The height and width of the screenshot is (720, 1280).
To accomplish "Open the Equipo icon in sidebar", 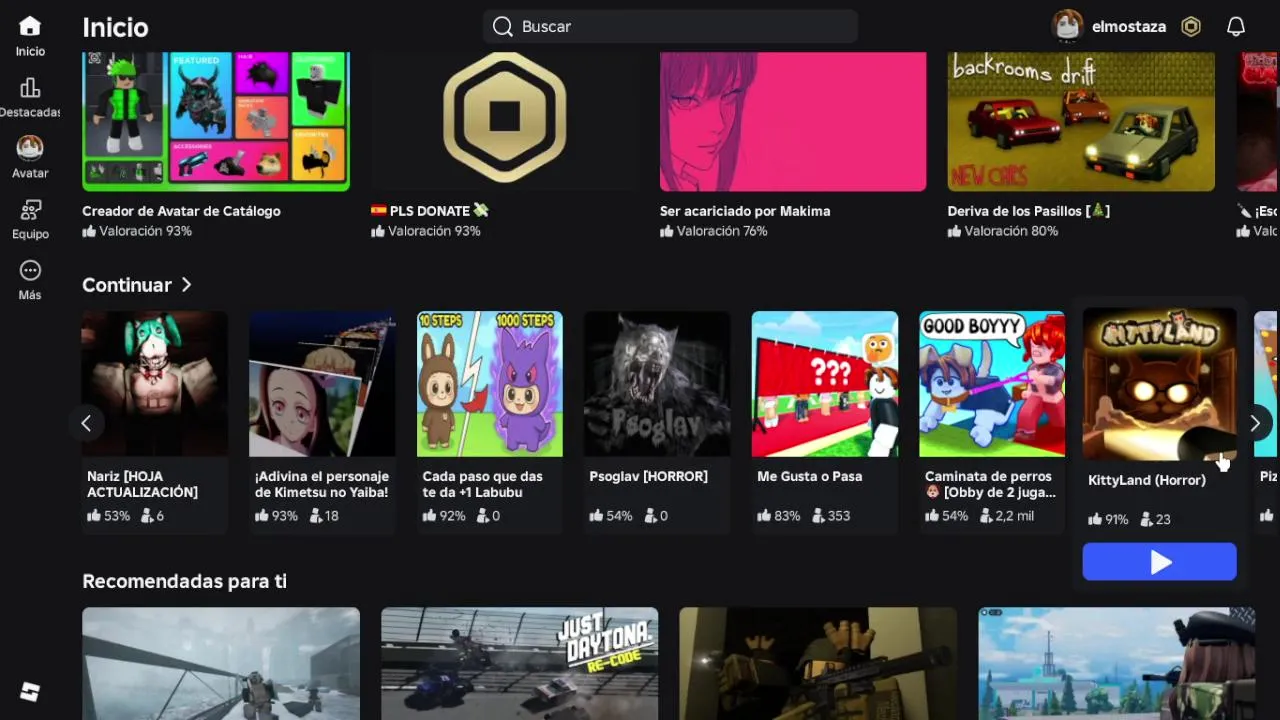I will click(30, 210).
